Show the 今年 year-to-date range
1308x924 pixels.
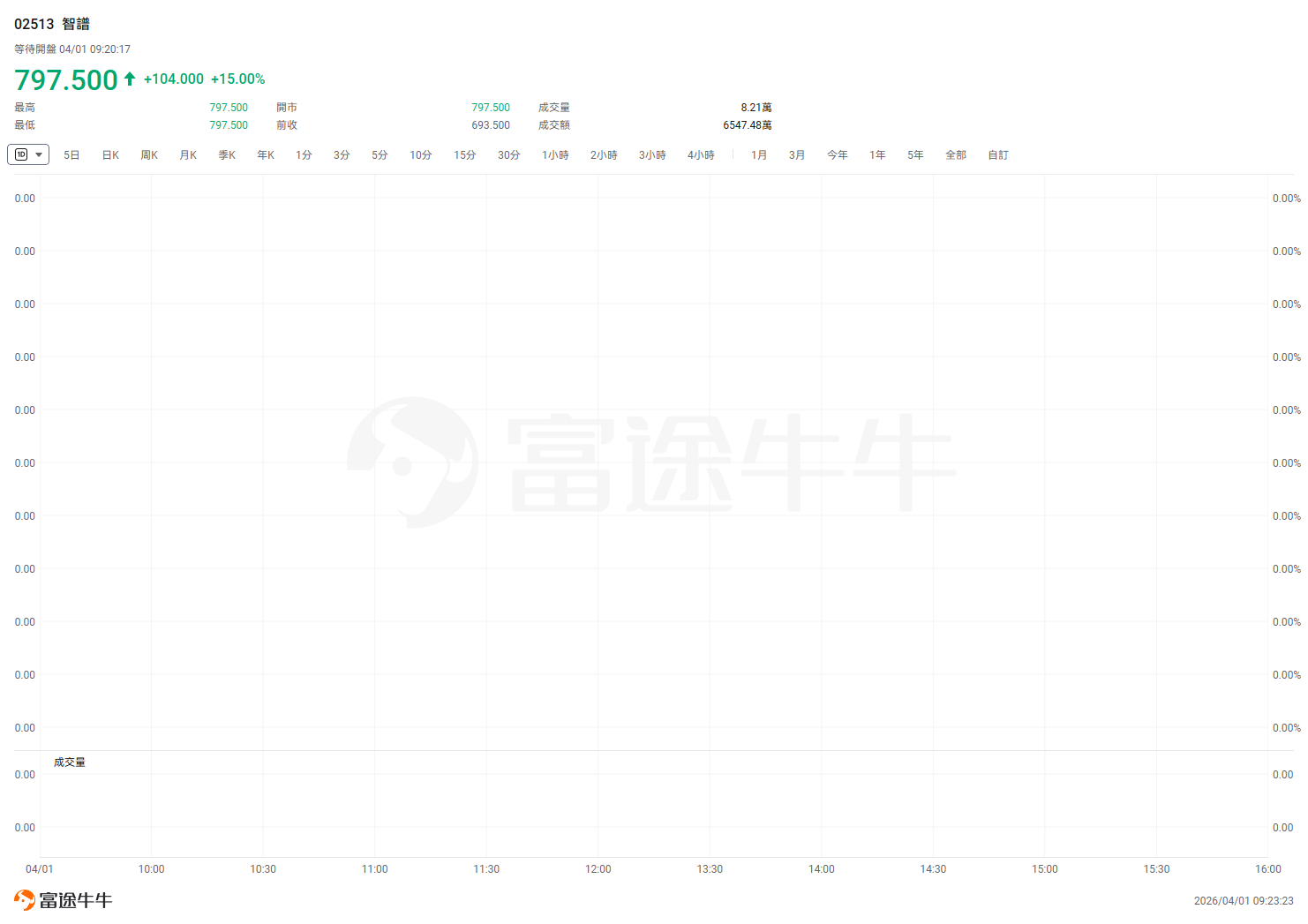point(837,155)
